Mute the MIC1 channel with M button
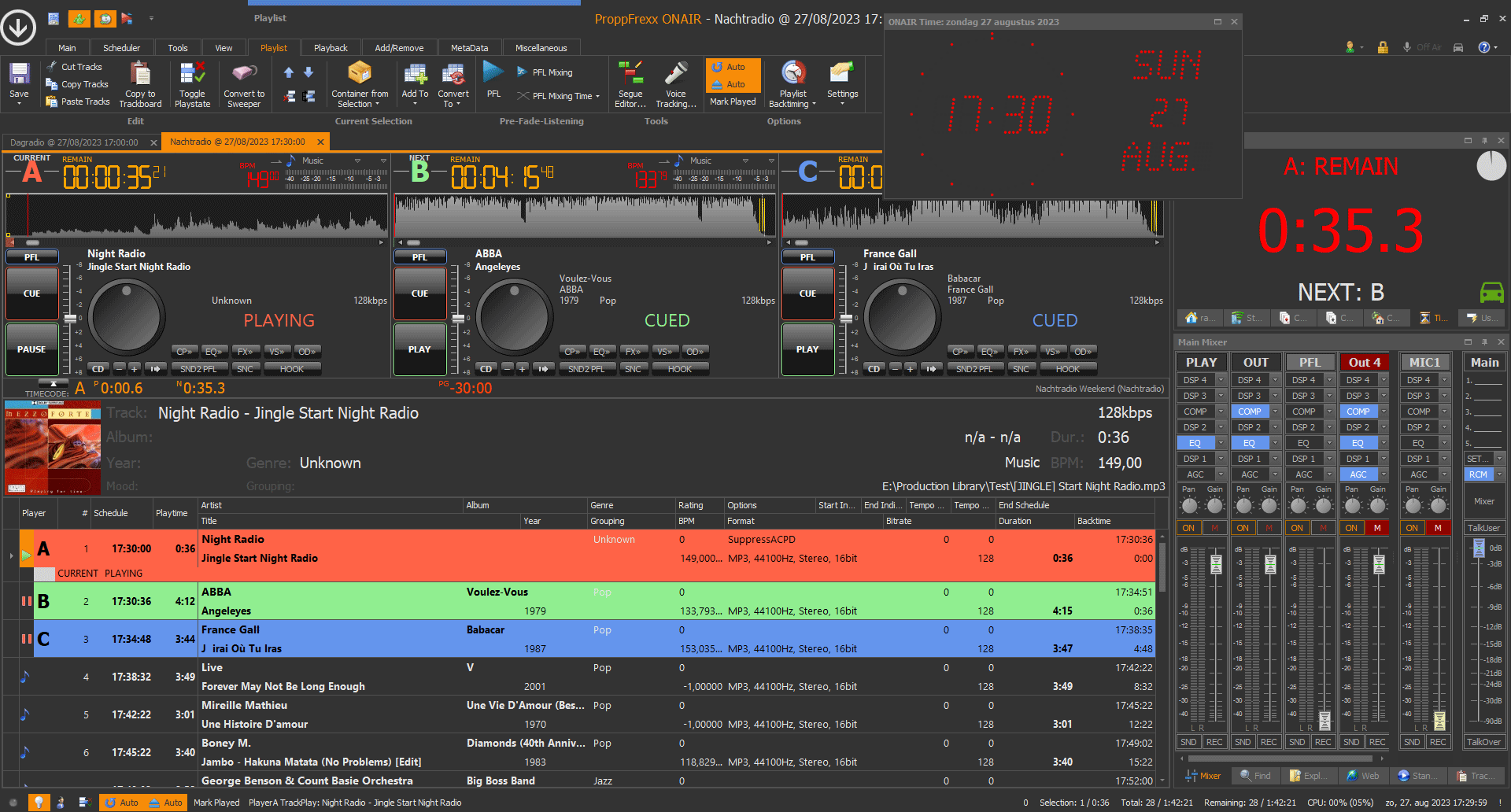The image size is (1511, 812). [x=1438, y=528]
